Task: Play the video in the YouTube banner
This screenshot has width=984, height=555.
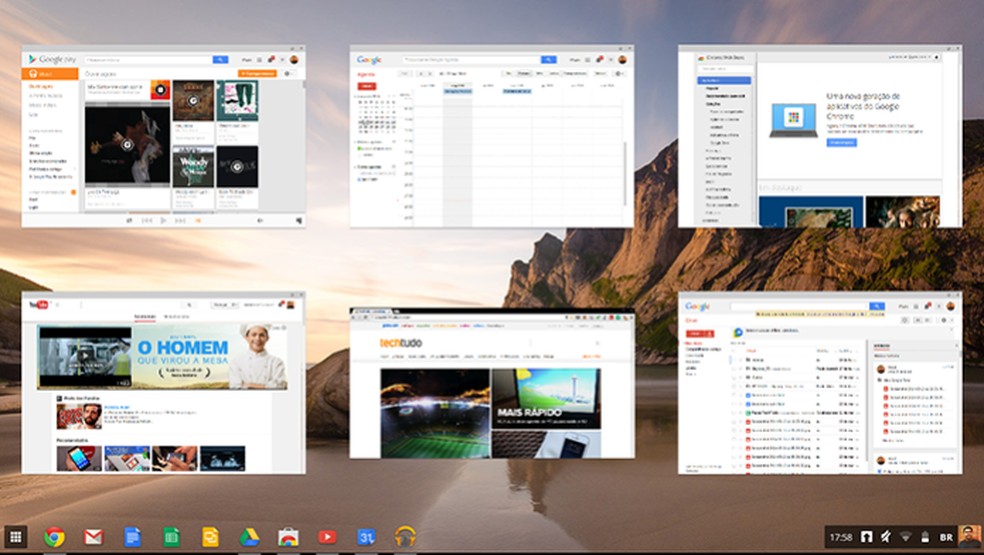Action: pos(85,356)
